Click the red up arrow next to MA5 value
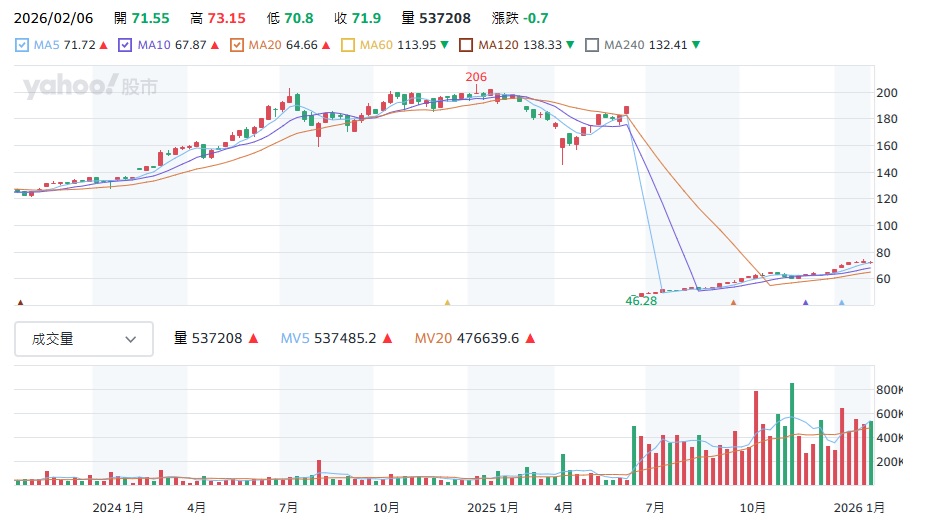This screenshot has height=520, width=925. [x=104, y=45]
